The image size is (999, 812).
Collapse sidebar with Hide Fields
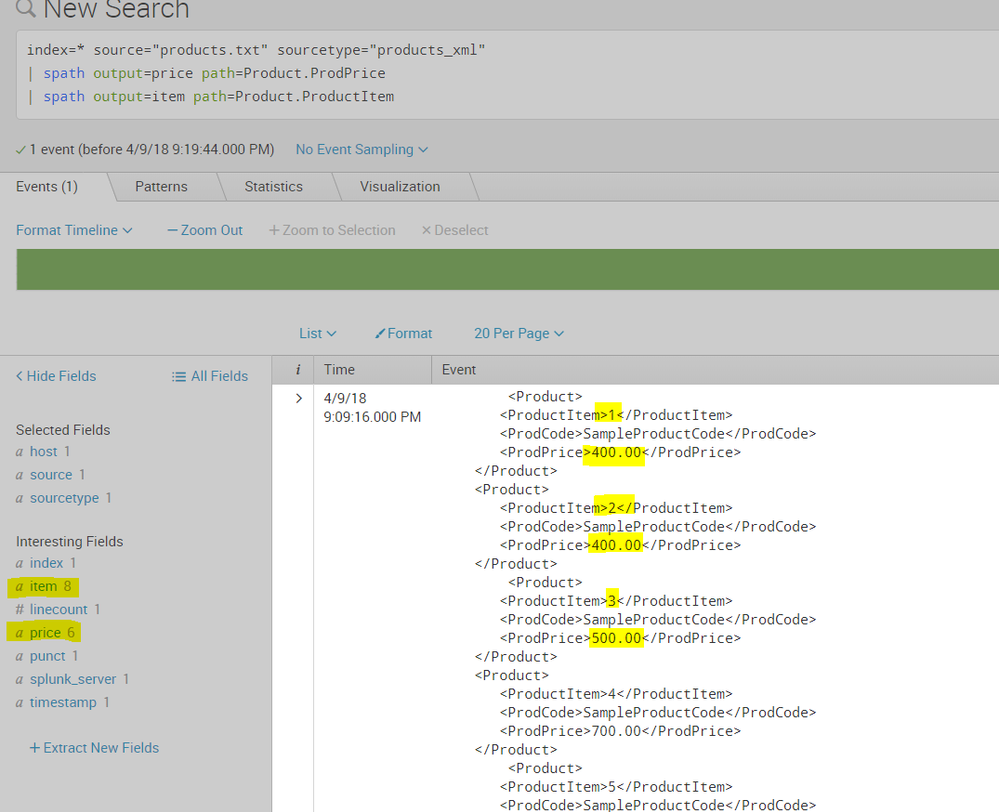tap(56, 377)
